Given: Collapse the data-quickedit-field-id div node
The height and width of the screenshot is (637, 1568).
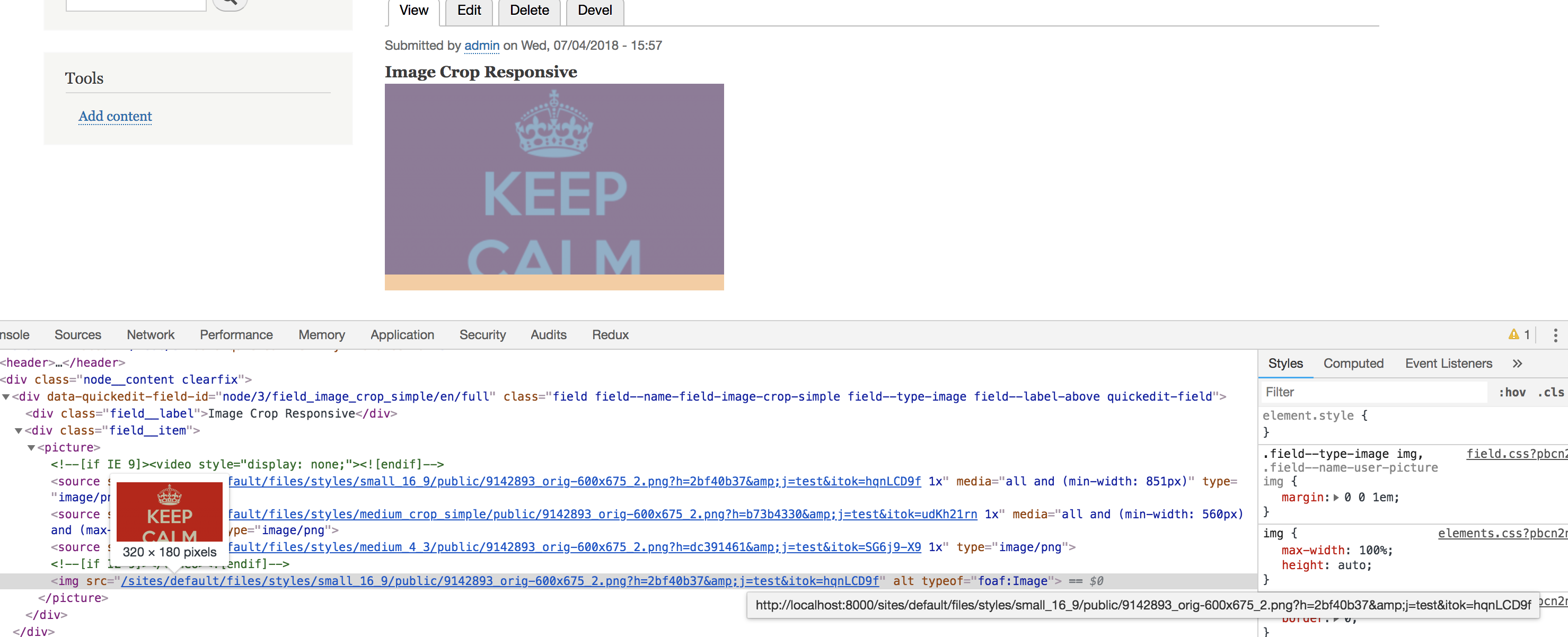Looking at the screenshot, I should click(x=5, y=397).
